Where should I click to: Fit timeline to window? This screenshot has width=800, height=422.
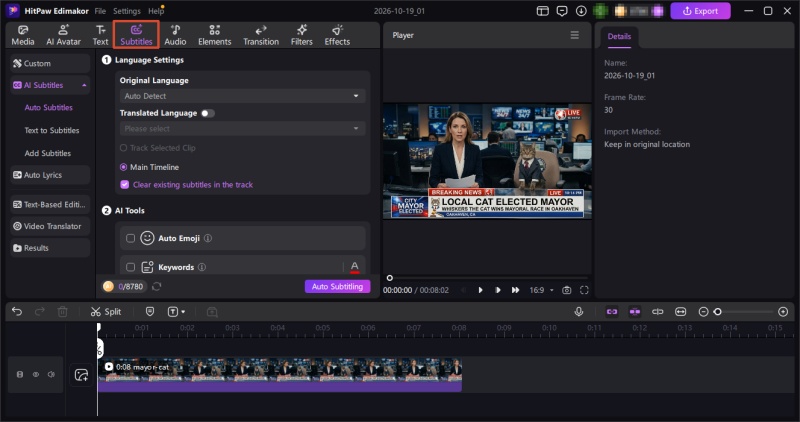681,311
